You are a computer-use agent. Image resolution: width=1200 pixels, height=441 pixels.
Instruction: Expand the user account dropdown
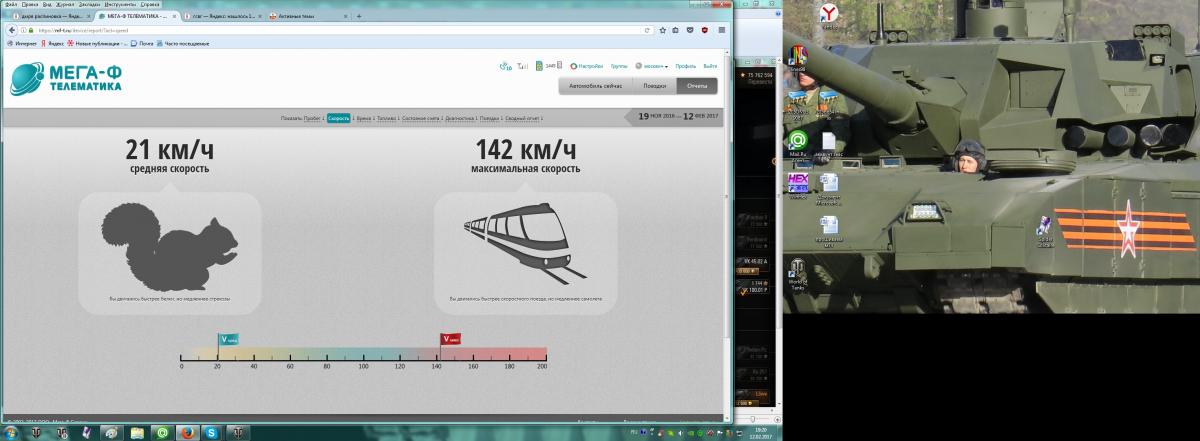(652, 66)
